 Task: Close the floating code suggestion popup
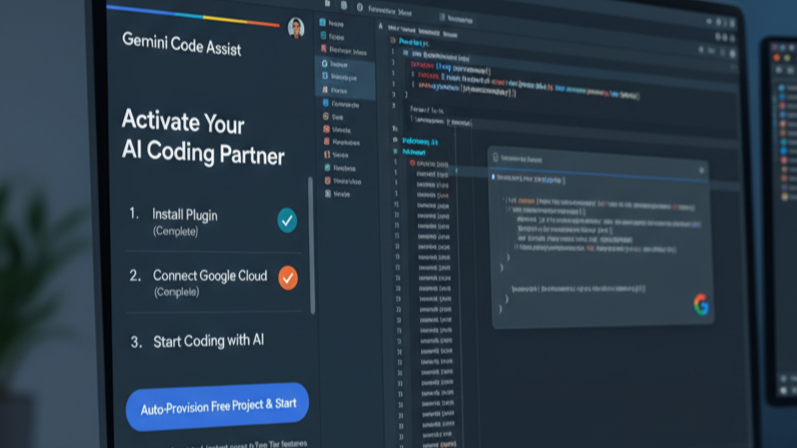701,170
